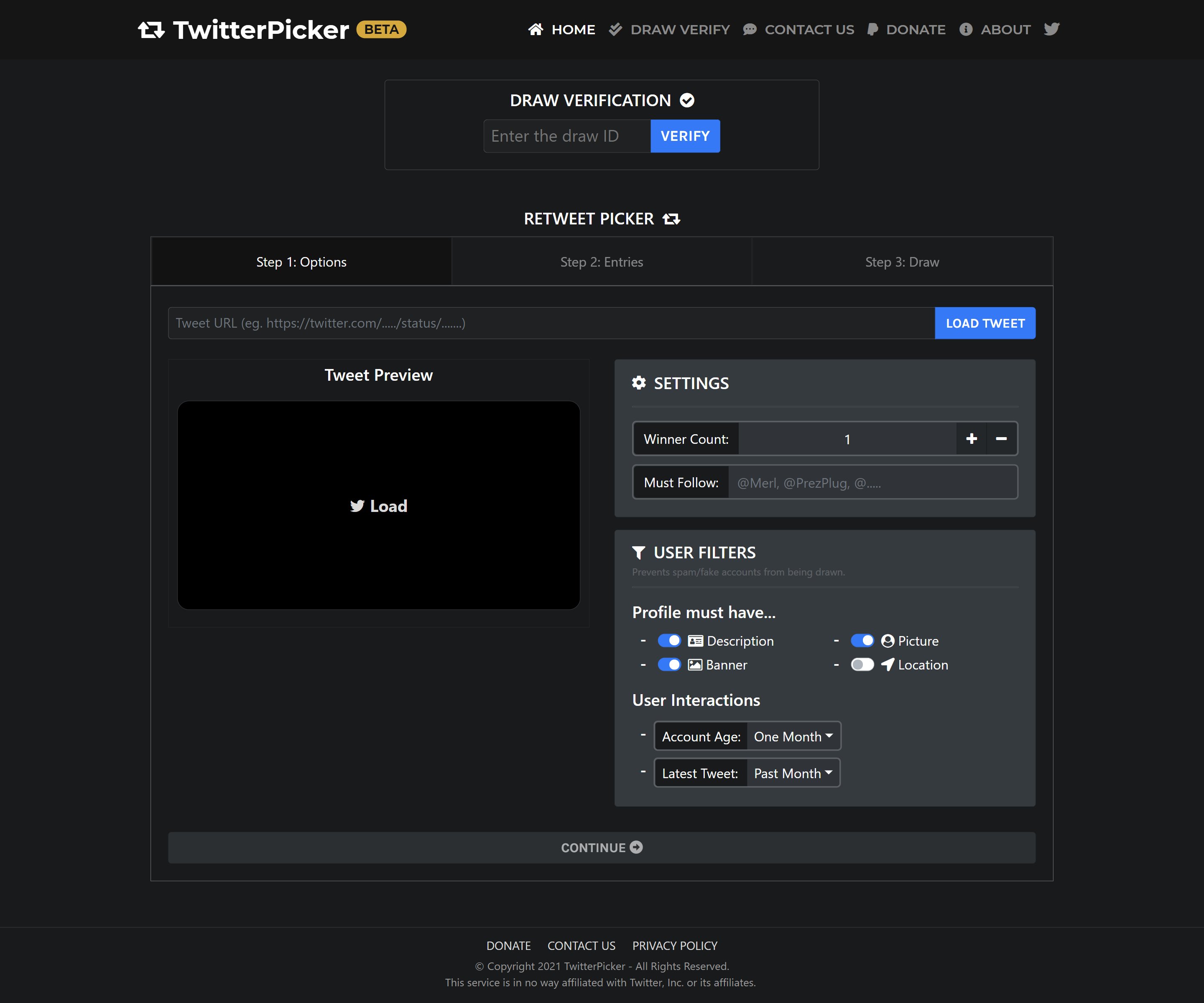Toggle the Picture profile requirement
1204x1003 pixels.
coord(862,641)
